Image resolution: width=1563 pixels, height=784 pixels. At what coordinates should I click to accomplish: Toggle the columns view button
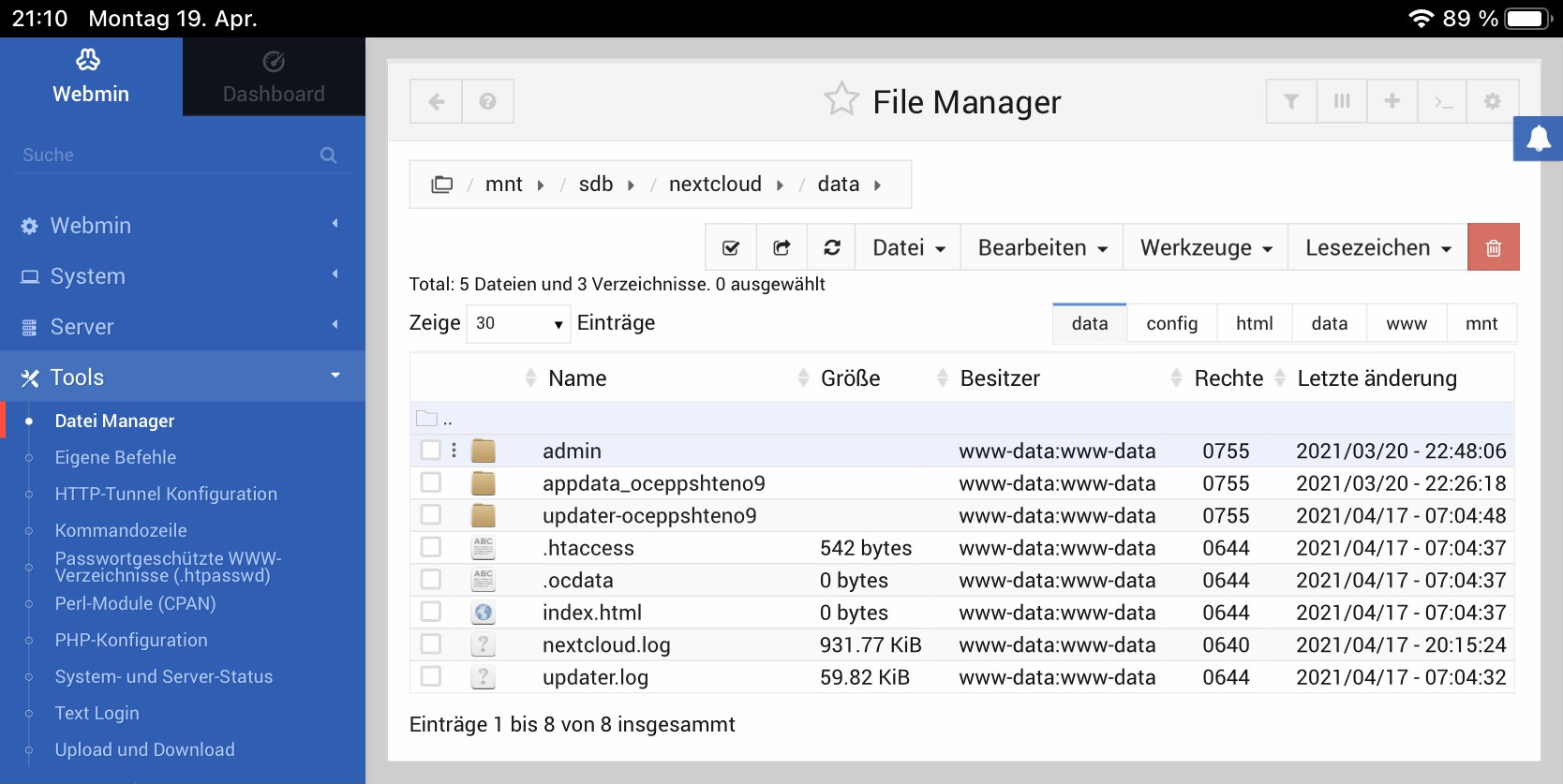pos(1342,101)
